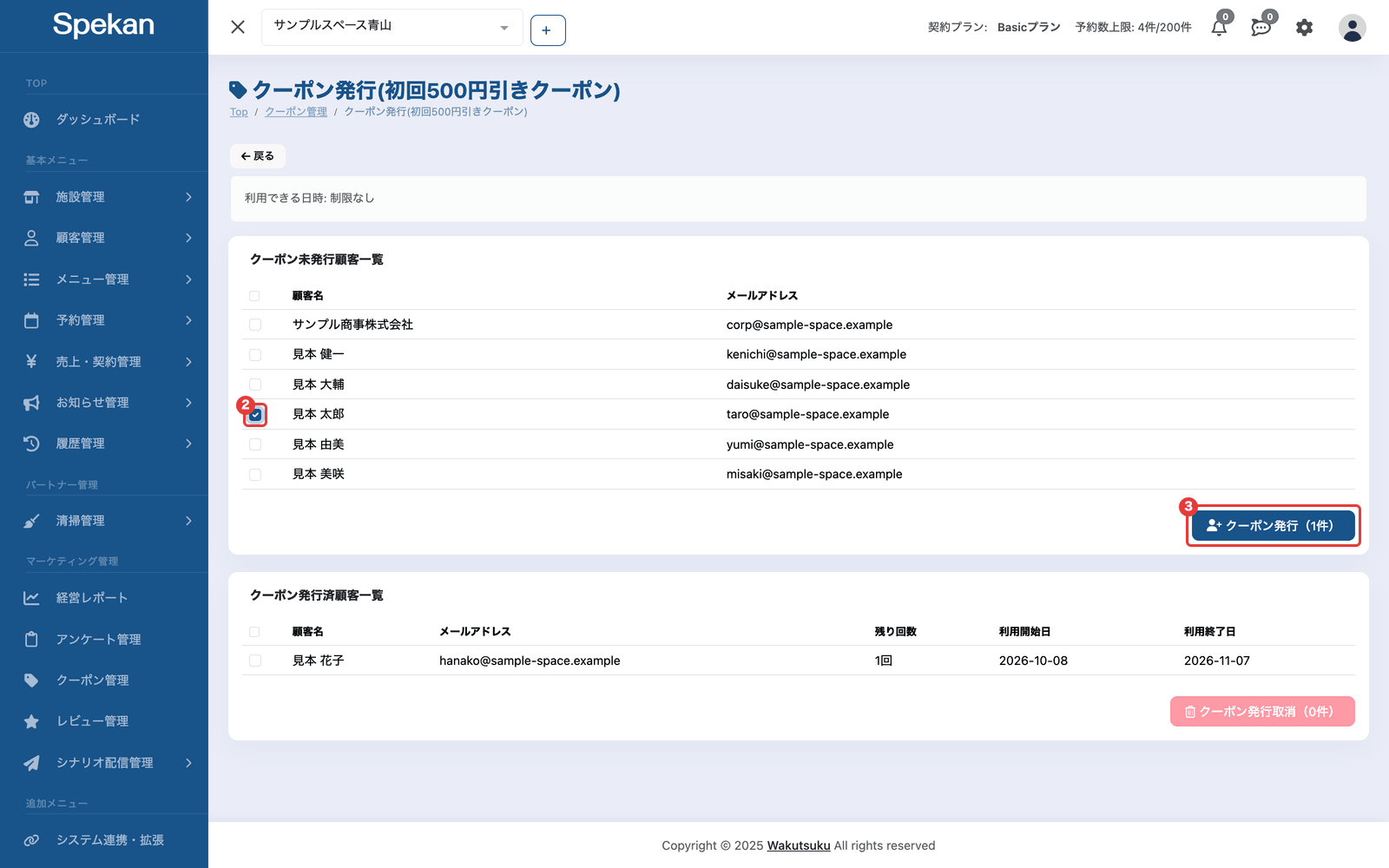The height and width of the screenshot is (868, 1389).
Task: Open the user profile avatar
Action: click(1352, 28)
